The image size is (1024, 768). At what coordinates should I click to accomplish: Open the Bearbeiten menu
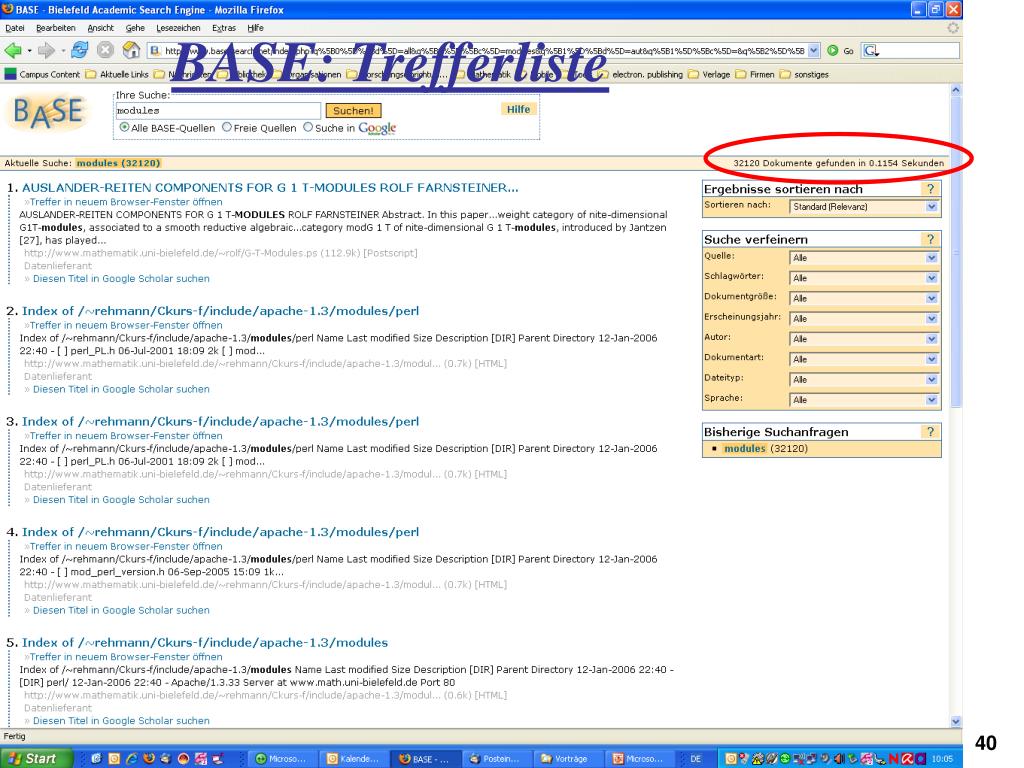[56, 28]
